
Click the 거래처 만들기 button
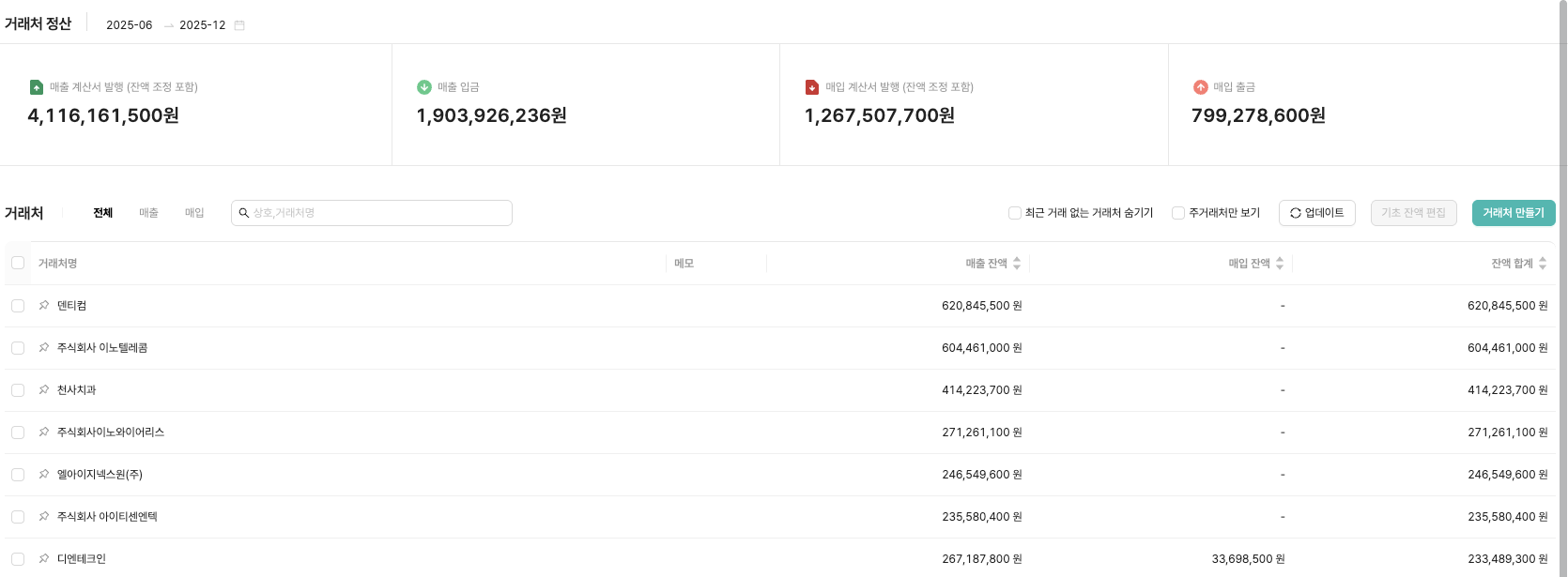tap(1513, 213)
